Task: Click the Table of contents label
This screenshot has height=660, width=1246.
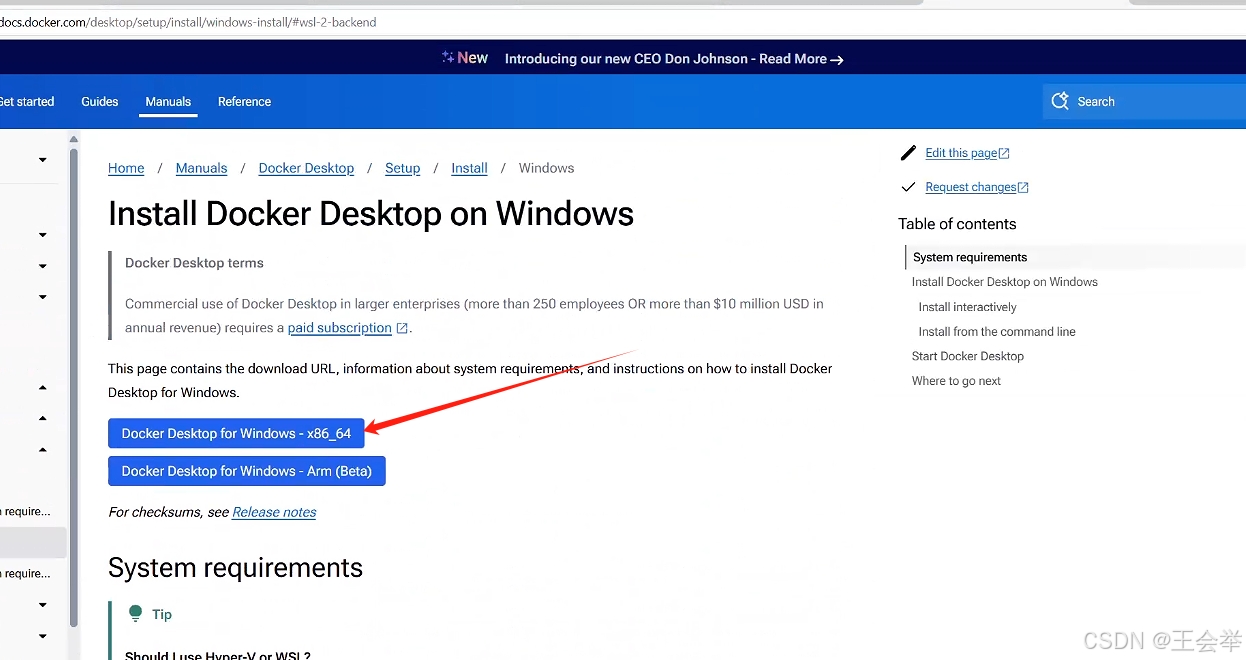Action: (x=957, y=224)
